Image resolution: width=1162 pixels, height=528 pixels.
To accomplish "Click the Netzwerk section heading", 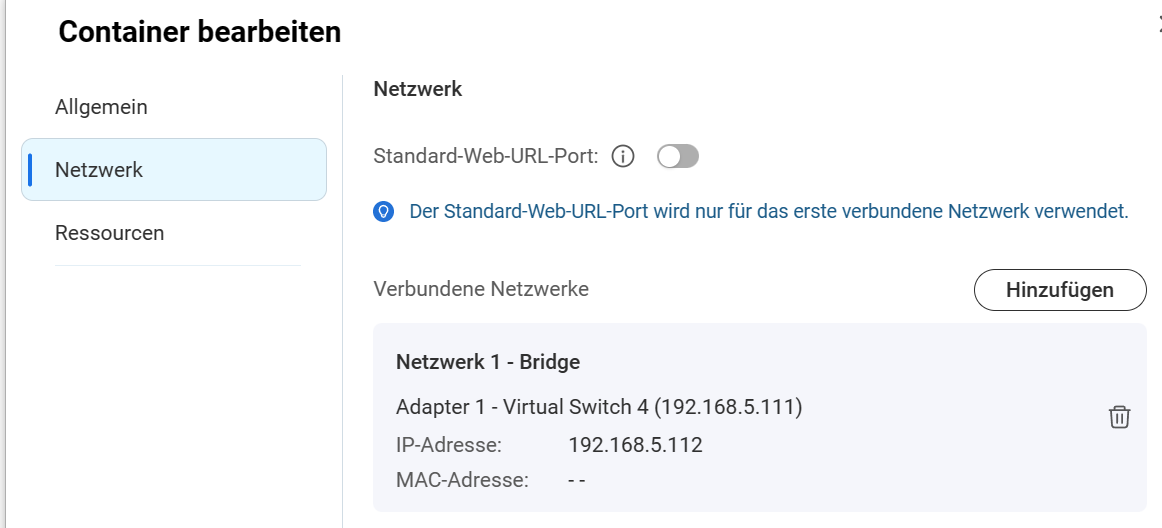I will point(418,89).
